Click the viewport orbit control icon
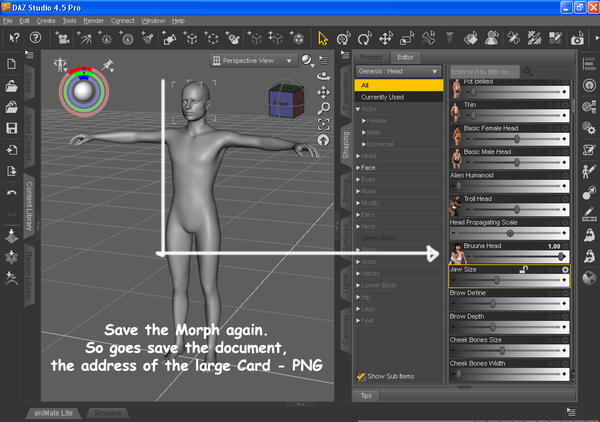Screen dimensions: 600x422 pos(324,75)
